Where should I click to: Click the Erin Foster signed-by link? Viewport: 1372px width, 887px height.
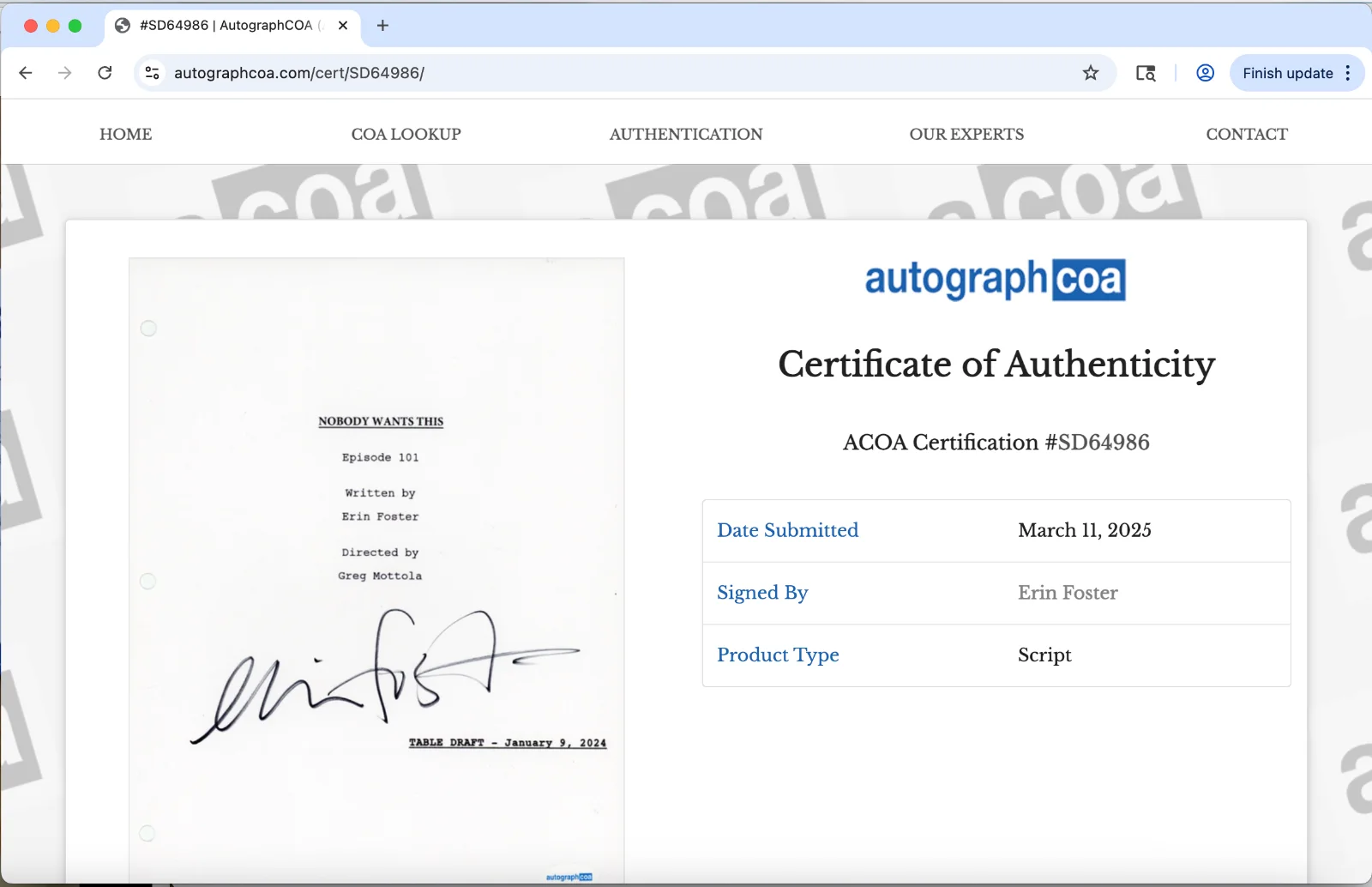tap(1068, 593)
